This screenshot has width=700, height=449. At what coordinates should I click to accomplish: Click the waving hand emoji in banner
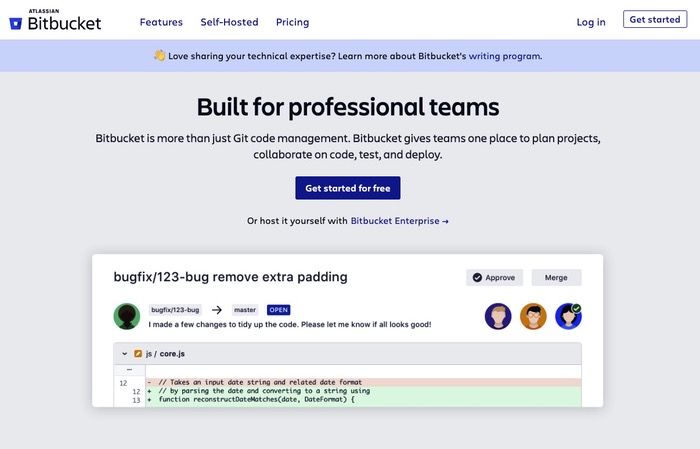point(159,55)
